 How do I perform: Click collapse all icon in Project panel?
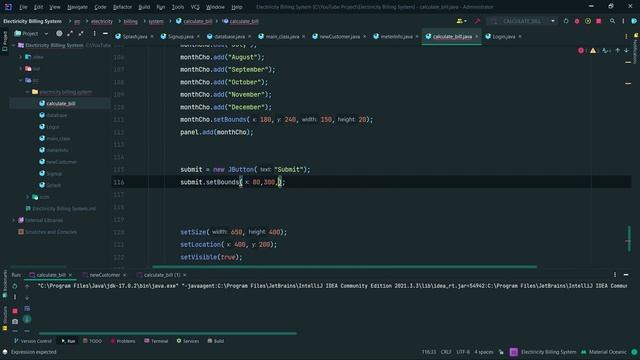[x=81, y=33]
